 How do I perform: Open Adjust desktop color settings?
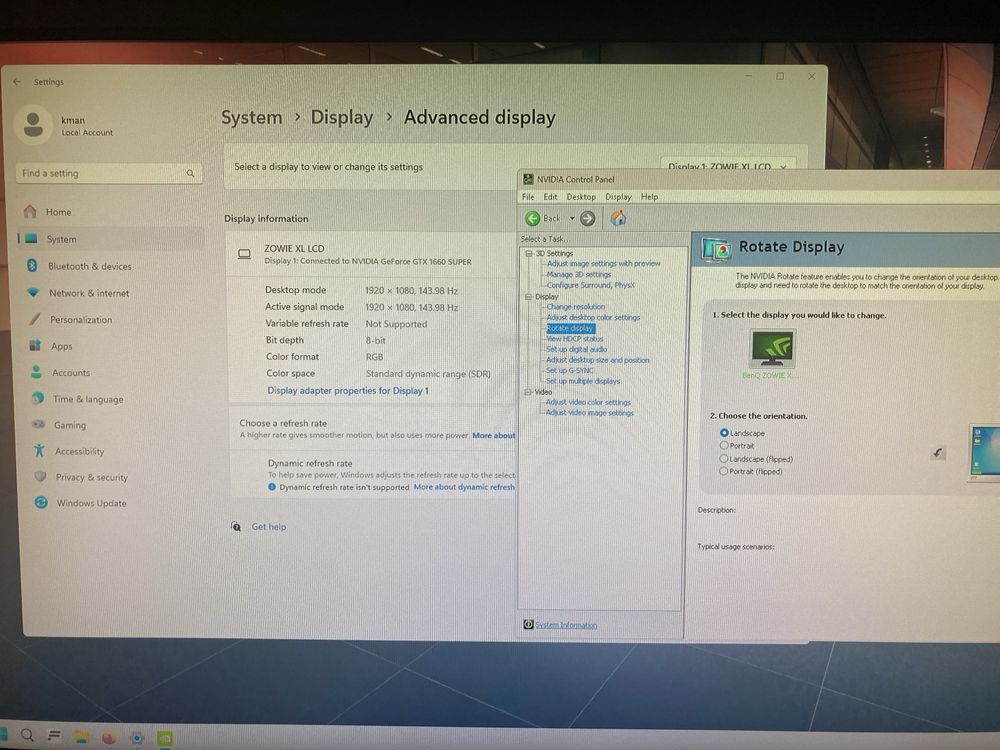tap(593, 317)
